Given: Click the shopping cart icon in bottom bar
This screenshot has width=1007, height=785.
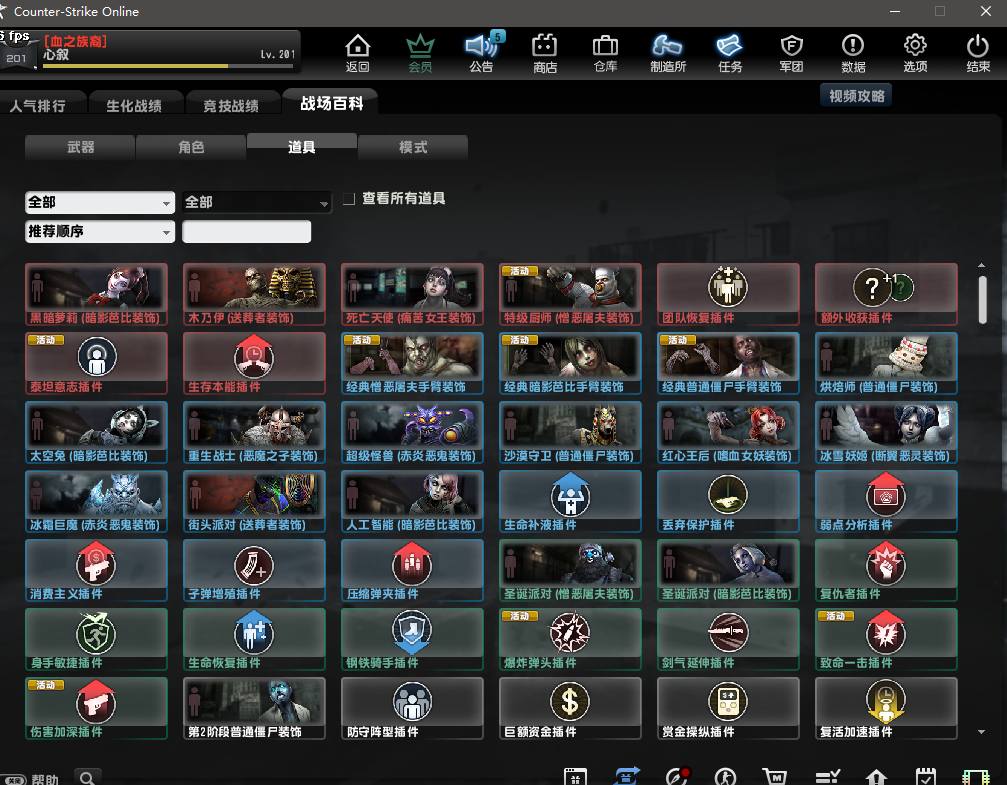Looking at the screenshot, I should point(775,777).
